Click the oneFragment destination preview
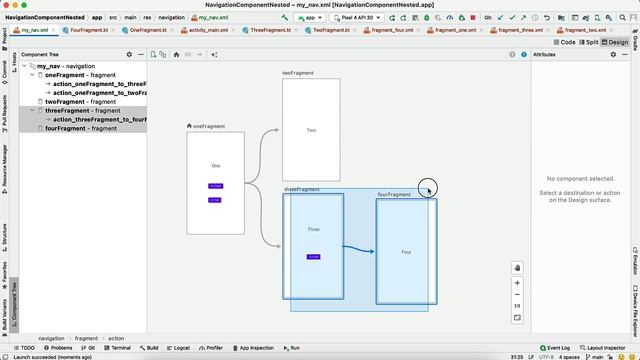This screenshot has height=360, width=640. tap(216, 183)
